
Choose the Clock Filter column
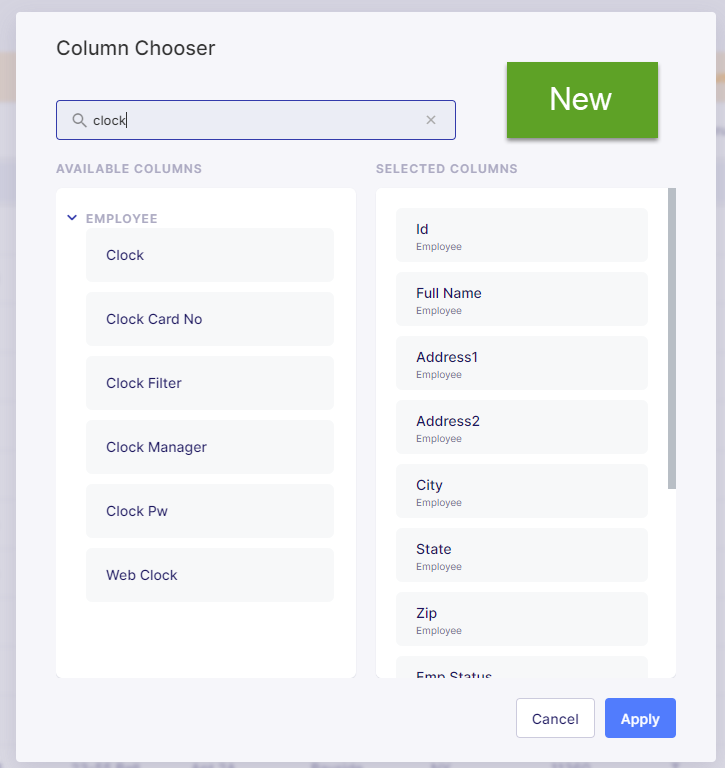point(210,383)
